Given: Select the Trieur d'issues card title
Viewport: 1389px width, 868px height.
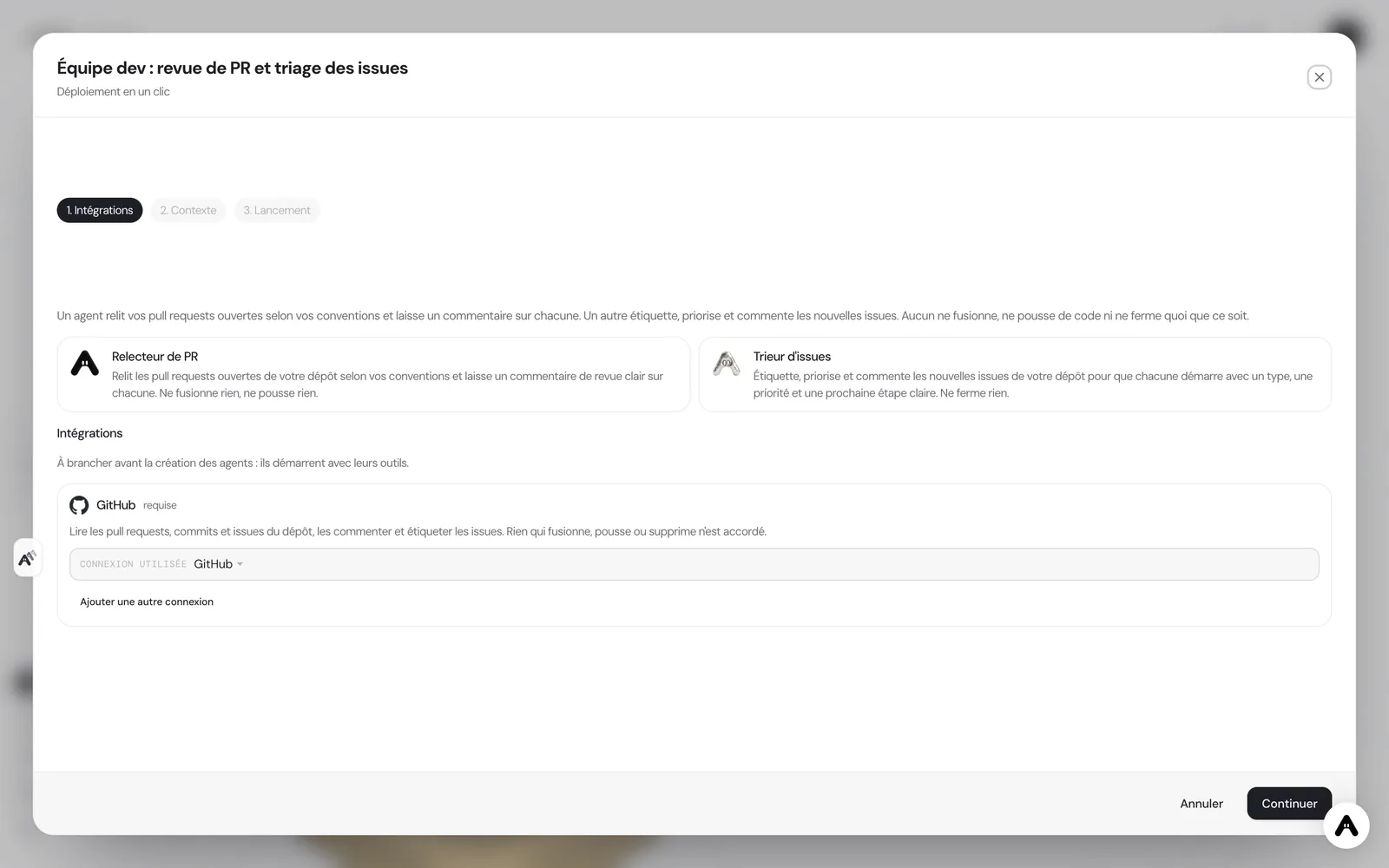Looking at the screenshot, I should point(792,357).
